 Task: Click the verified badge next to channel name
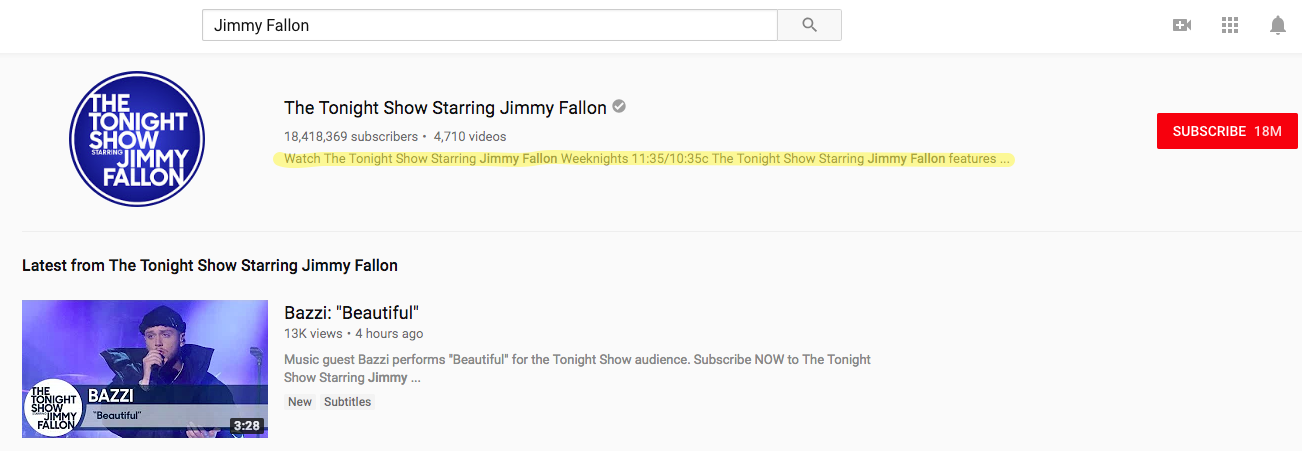coord(619,106)
